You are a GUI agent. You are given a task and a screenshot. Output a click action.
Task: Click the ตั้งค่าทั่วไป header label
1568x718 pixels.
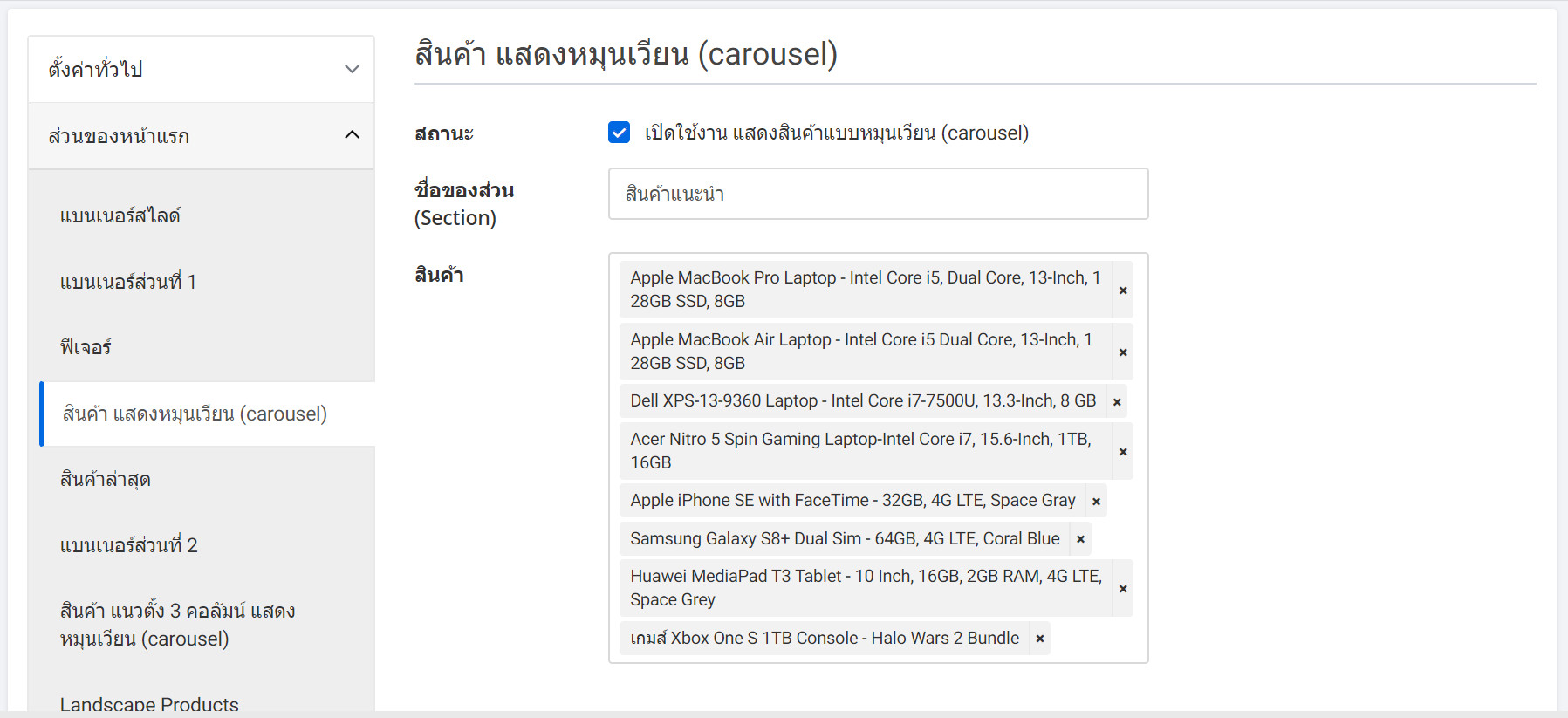96,69
